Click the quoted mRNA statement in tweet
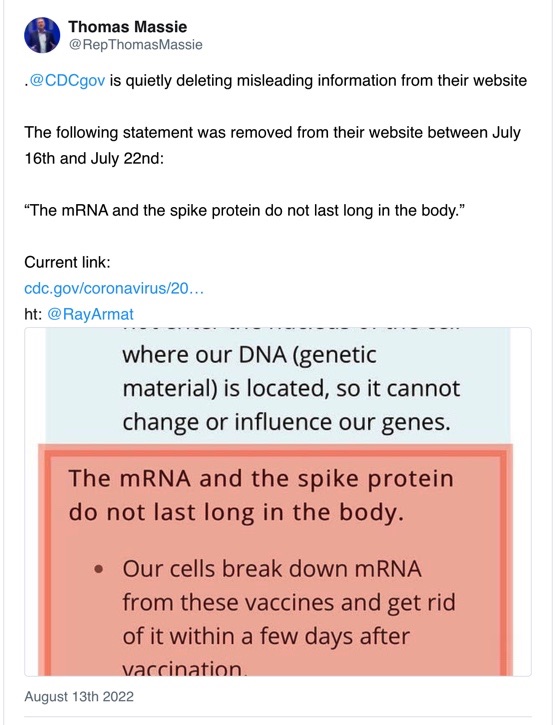This screenshot has height=725, width=558. coord(245,210)
